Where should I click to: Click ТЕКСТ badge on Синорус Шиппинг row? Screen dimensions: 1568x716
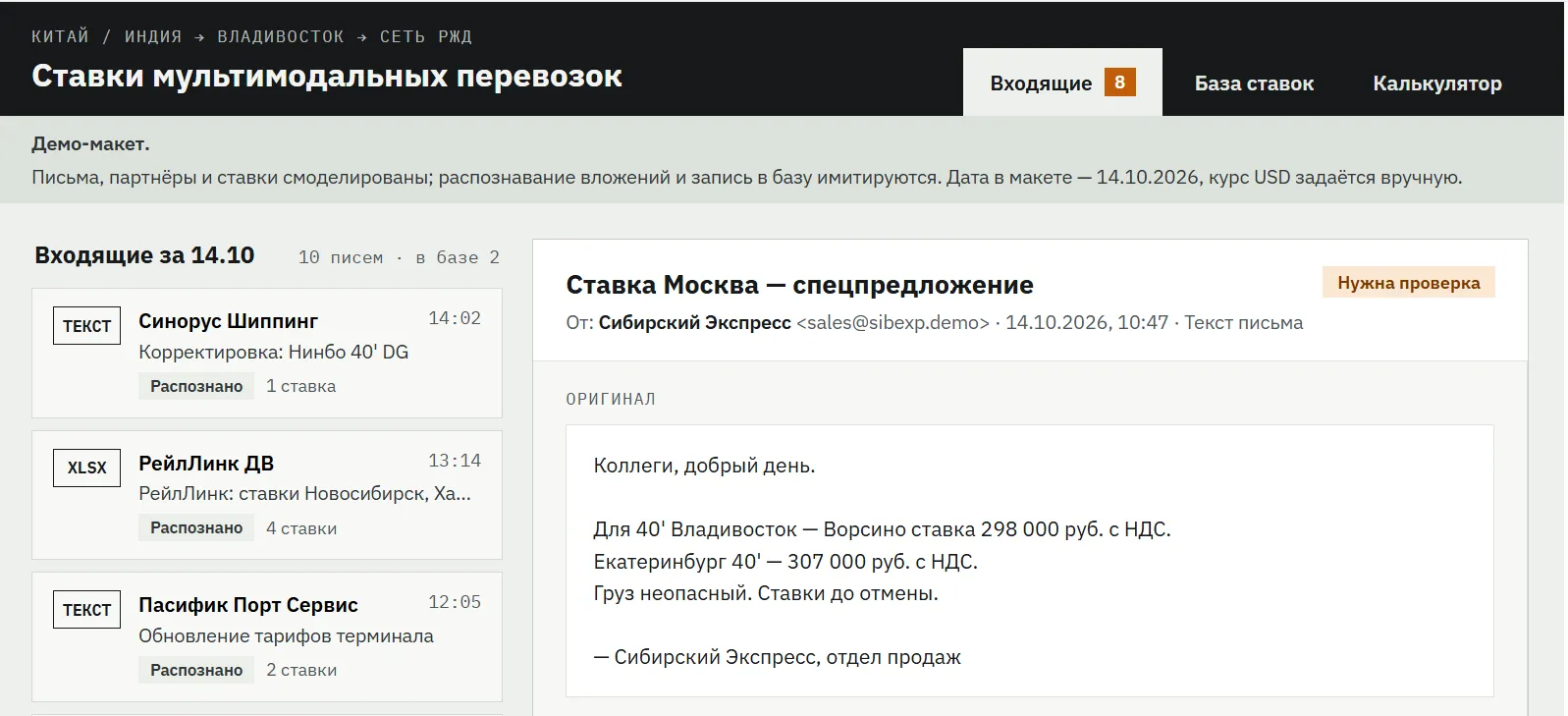click(x=86, y=326)
